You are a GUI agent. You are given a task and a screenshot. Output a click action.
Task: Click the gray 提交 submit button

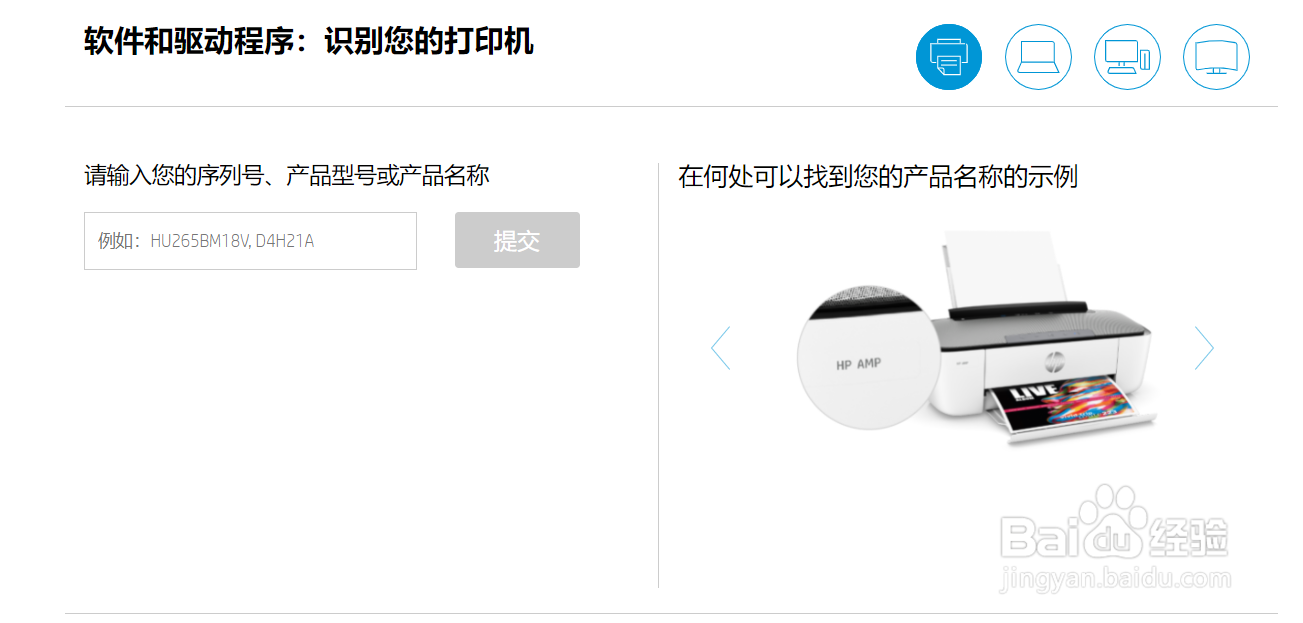tap(517, 240)
